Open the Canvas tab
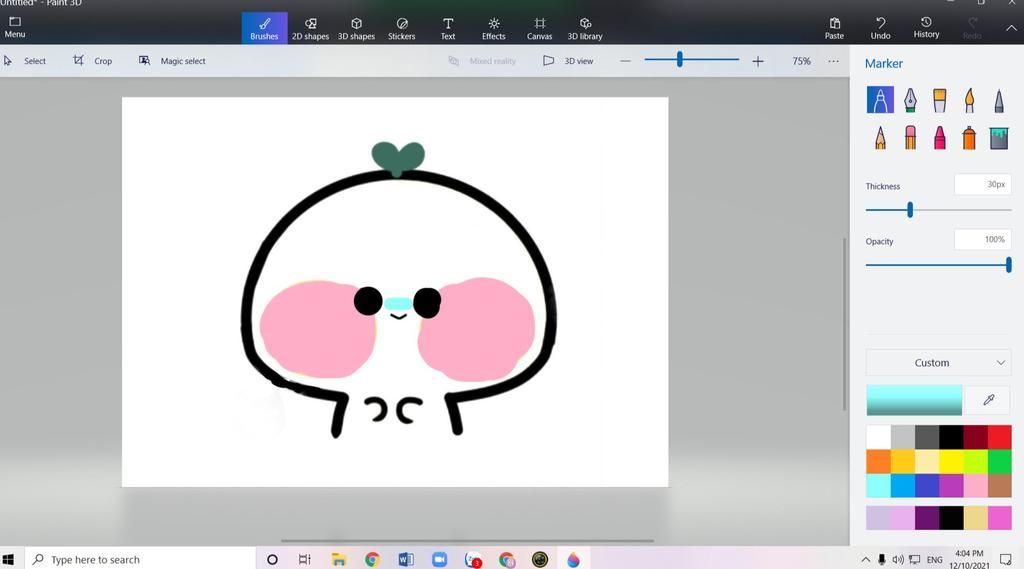The image size is (1024, 569). (x=539, y=28)
